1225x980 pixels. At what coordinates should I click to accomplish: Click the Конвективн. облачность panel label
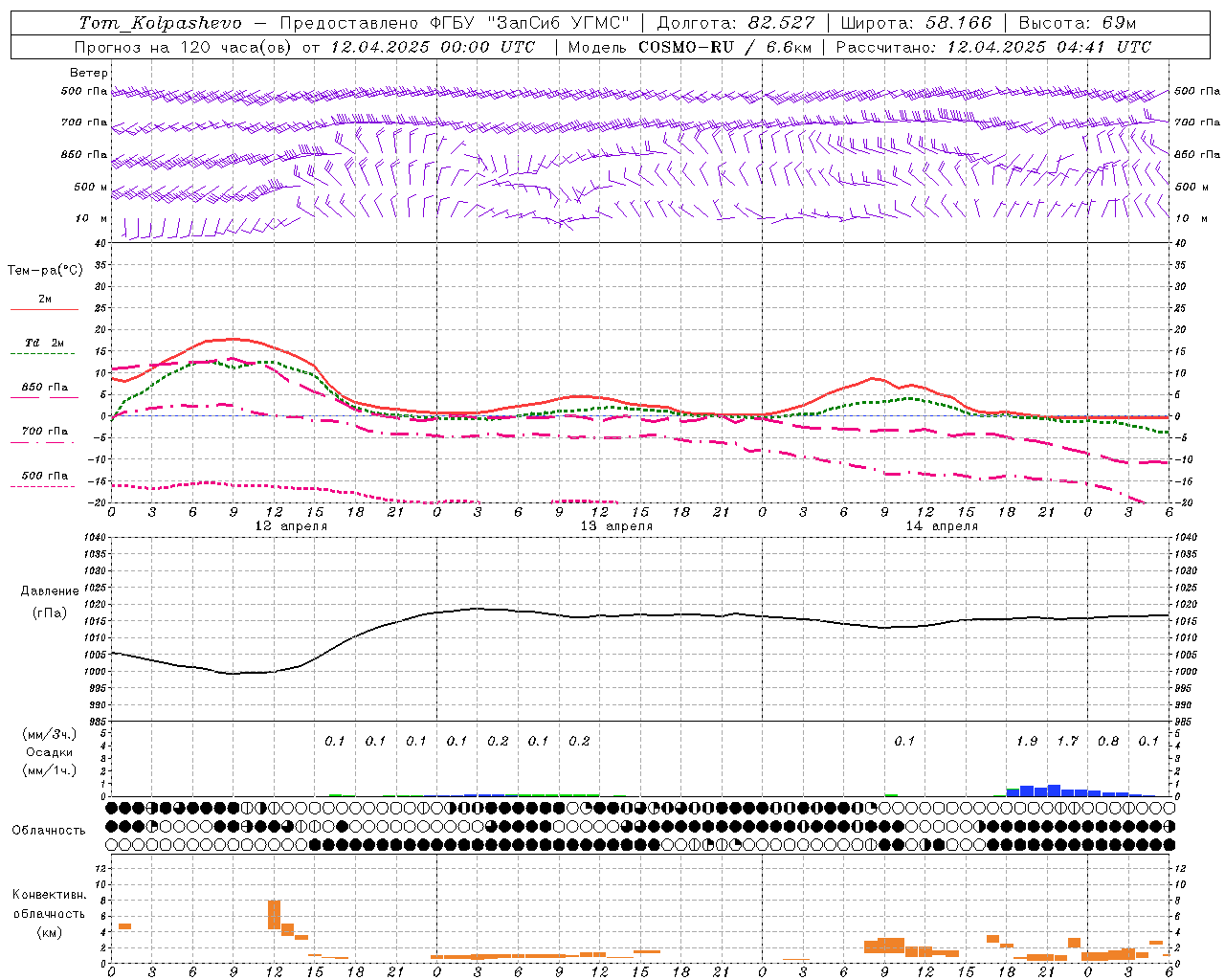pos(49,913)
